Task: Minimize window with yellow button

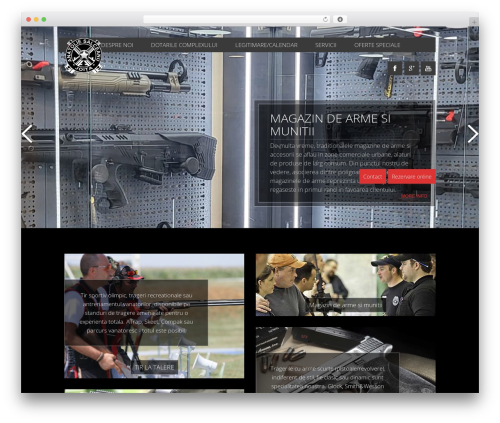Action: (36, 20)
